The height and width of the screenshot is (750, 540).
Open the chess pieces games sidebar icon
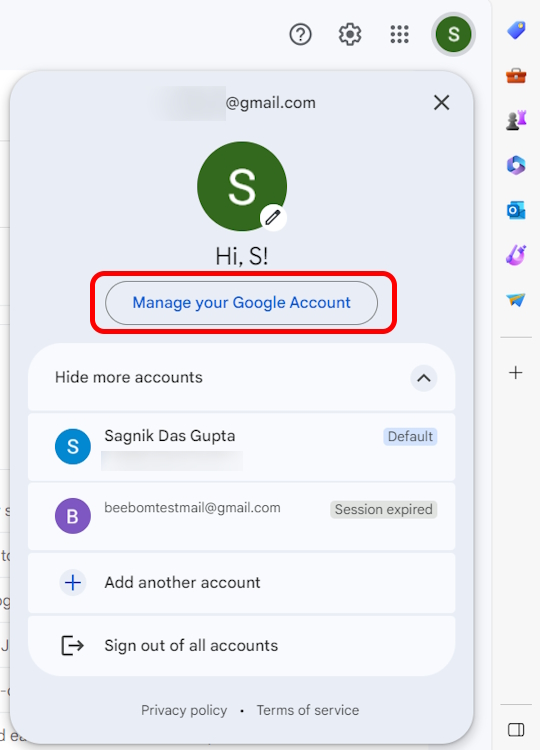pos(516,120)
